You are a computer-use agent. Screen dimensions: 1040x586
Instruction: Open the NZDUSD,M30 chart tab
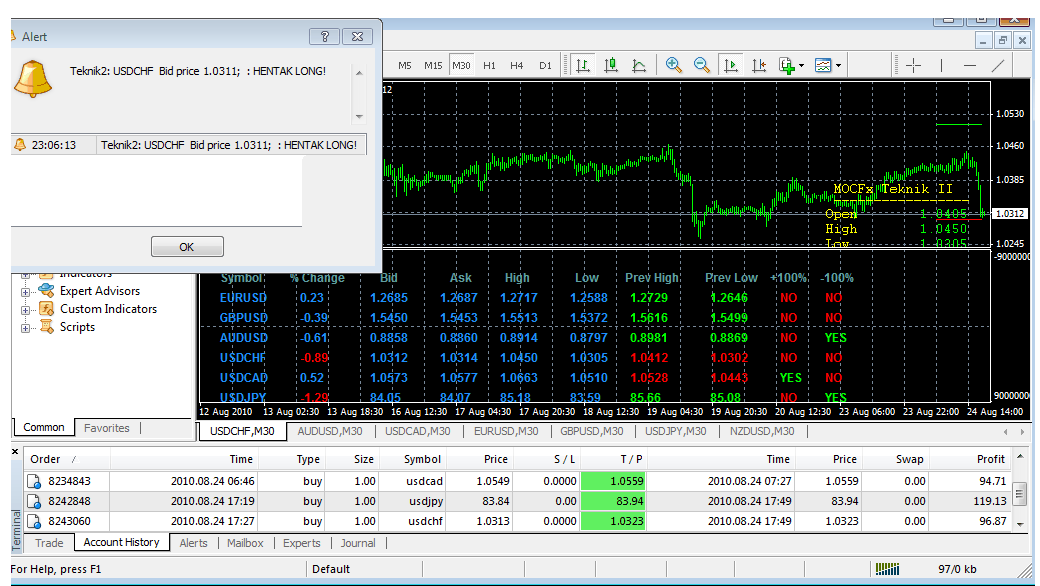click(x=762, y=432)
